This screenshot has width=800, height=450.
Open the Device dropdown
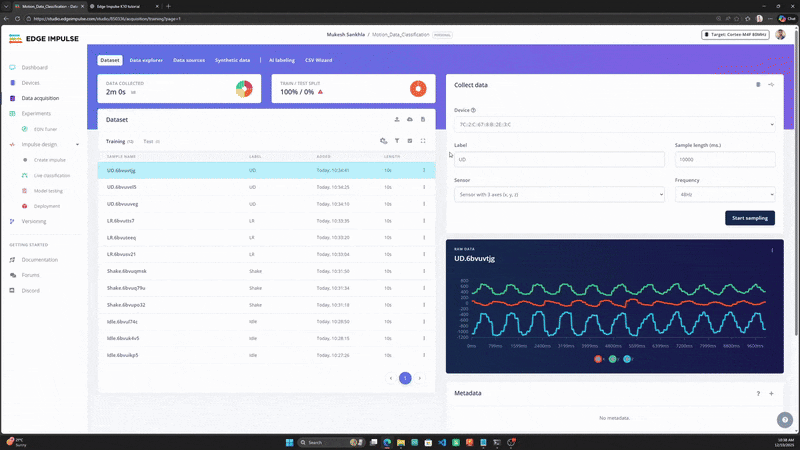[x=615, y=124]
